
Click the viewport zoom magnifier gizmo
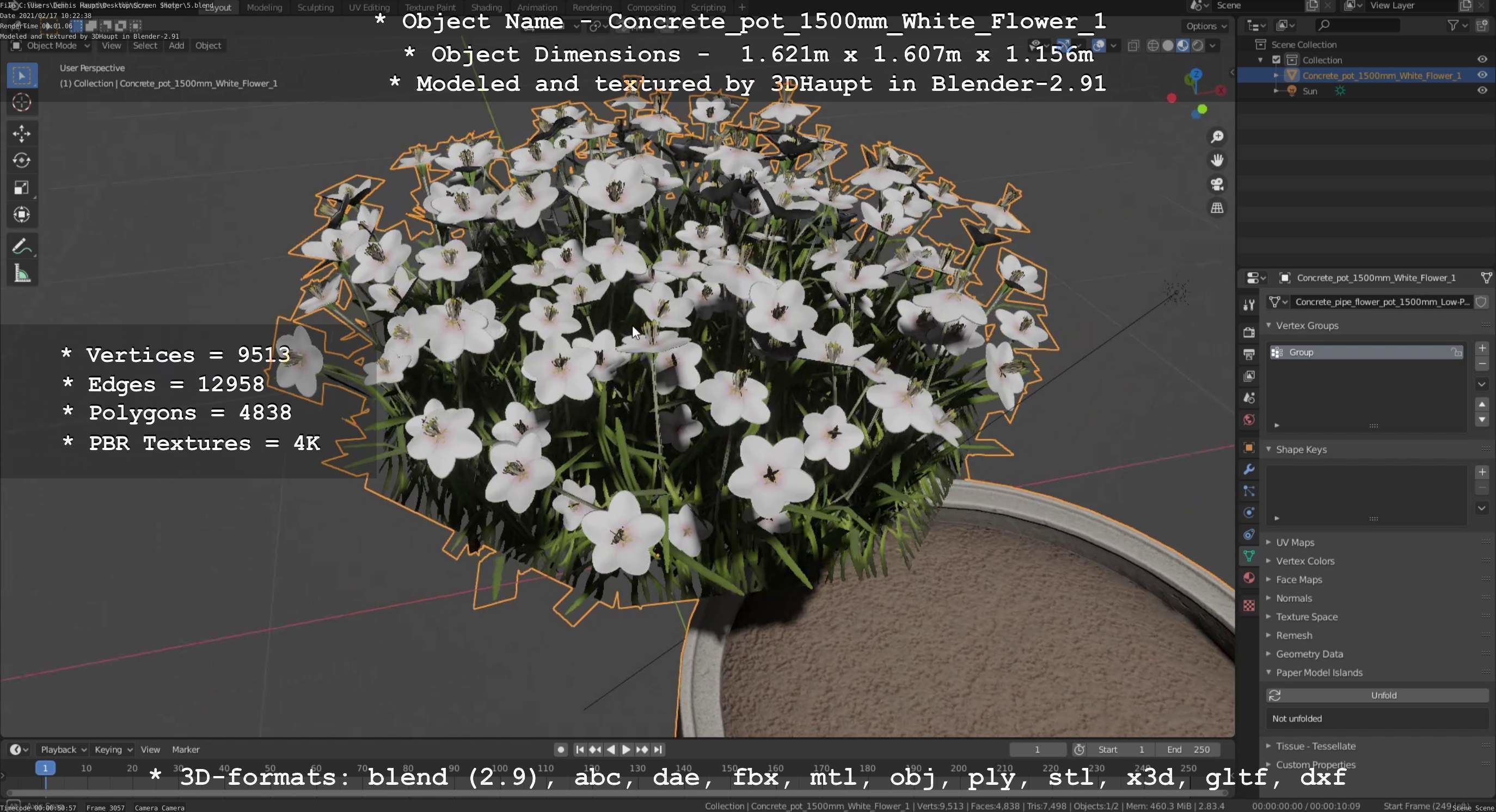pyautogui.click(x=1217, y=137)
